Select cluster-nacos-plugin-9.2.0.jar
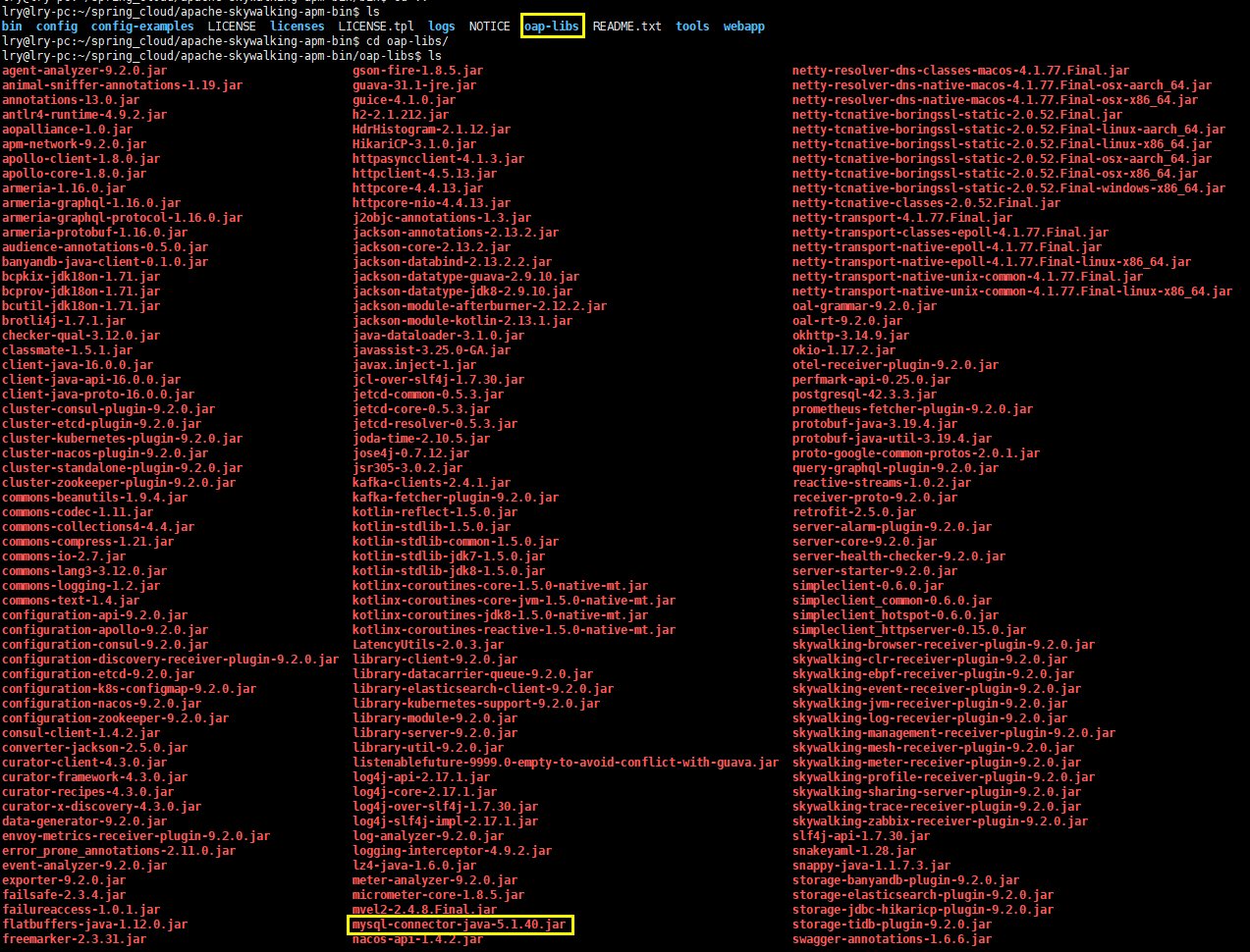 [x=105, y=453]
